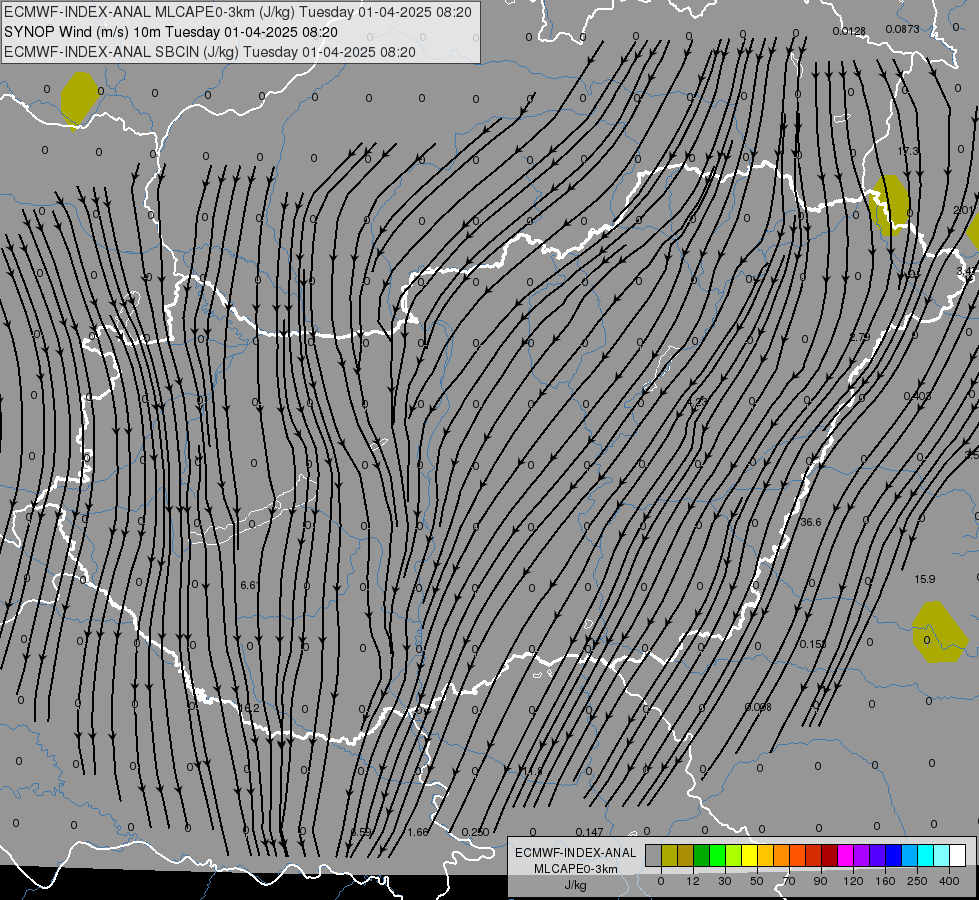Image resolution: width=979 pixels, height=900 pixels.
Task: Pick the dark red legend swatch
Action: click(830, 855)
